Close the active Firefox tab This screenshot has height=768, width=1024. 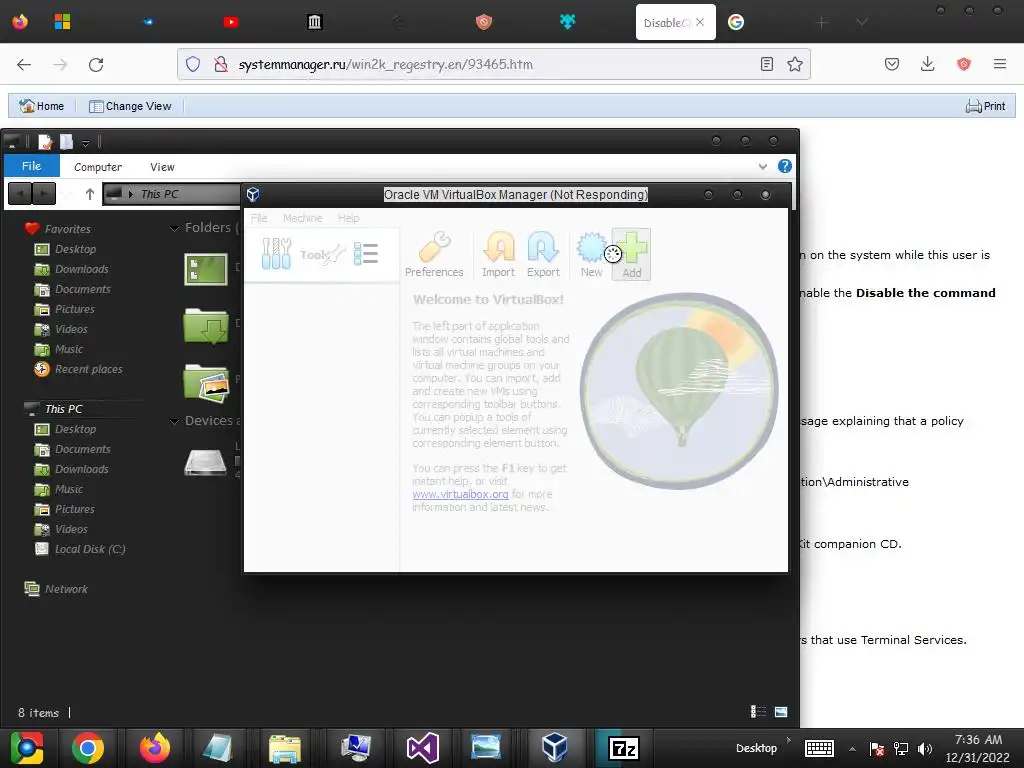(x=700, y=22)
